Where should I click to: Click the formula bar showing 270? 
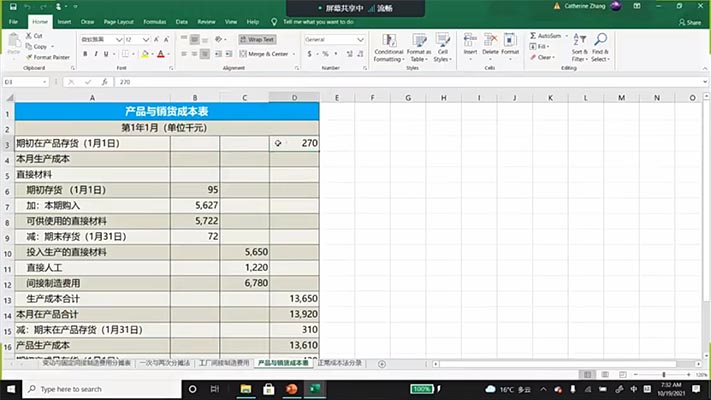(410, 82)
